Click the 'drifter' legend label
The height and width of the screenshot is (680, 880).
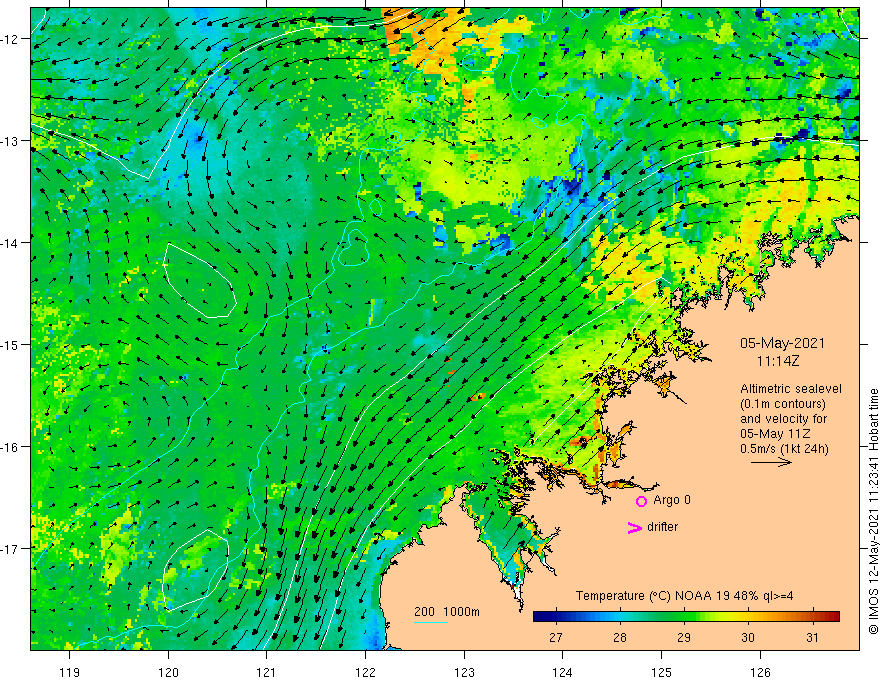(x=662, y=527)
